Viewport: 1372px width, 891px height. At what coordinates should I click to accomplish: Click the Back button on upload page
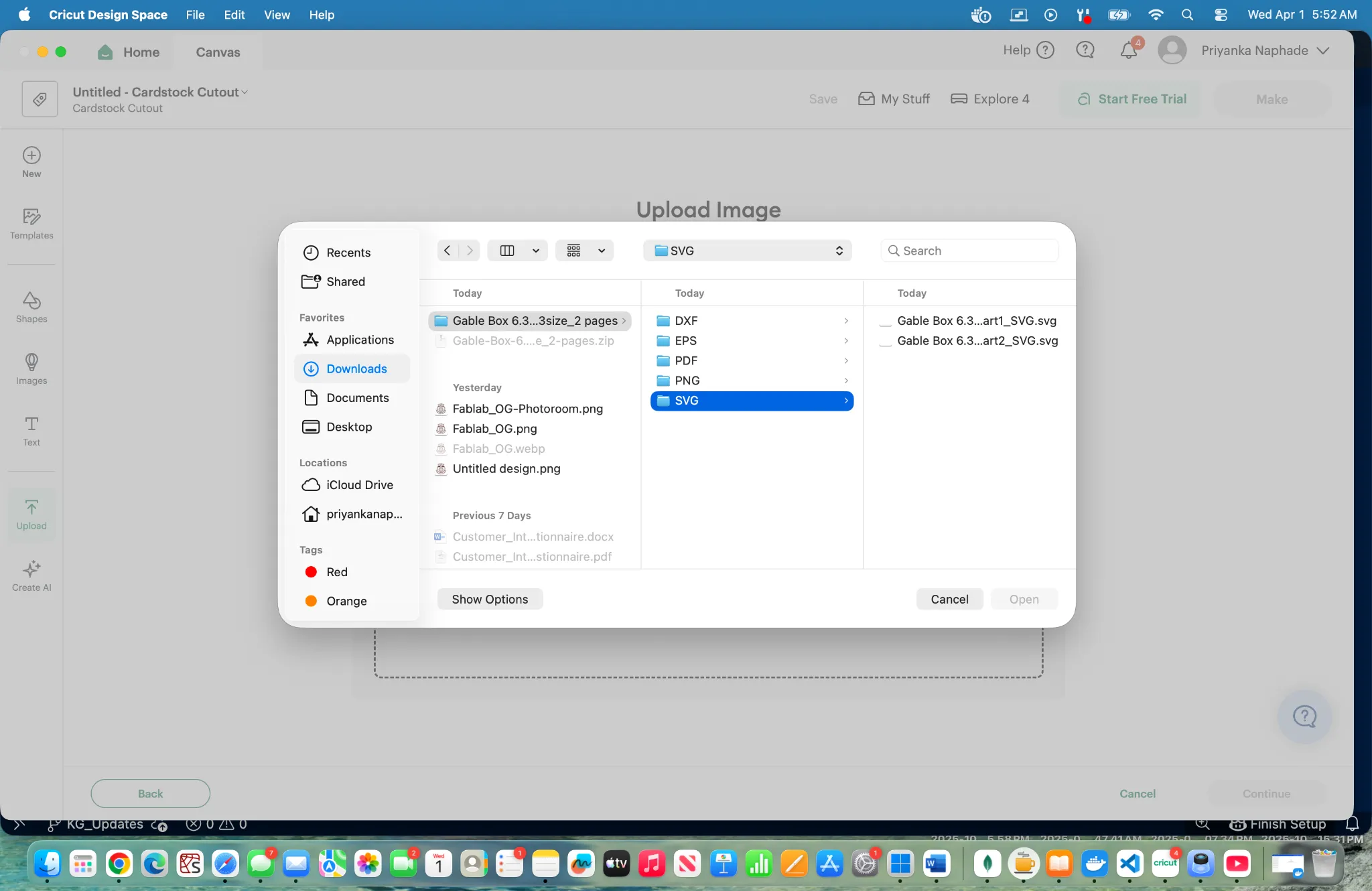point(151,793)
